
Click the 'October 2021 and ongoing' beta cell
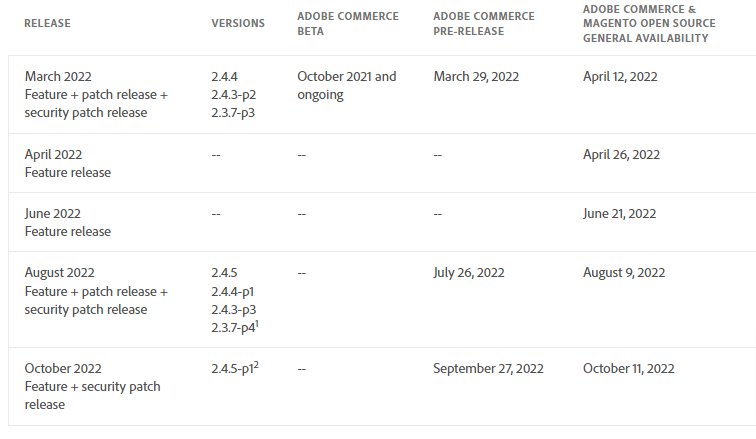(347, 85)
